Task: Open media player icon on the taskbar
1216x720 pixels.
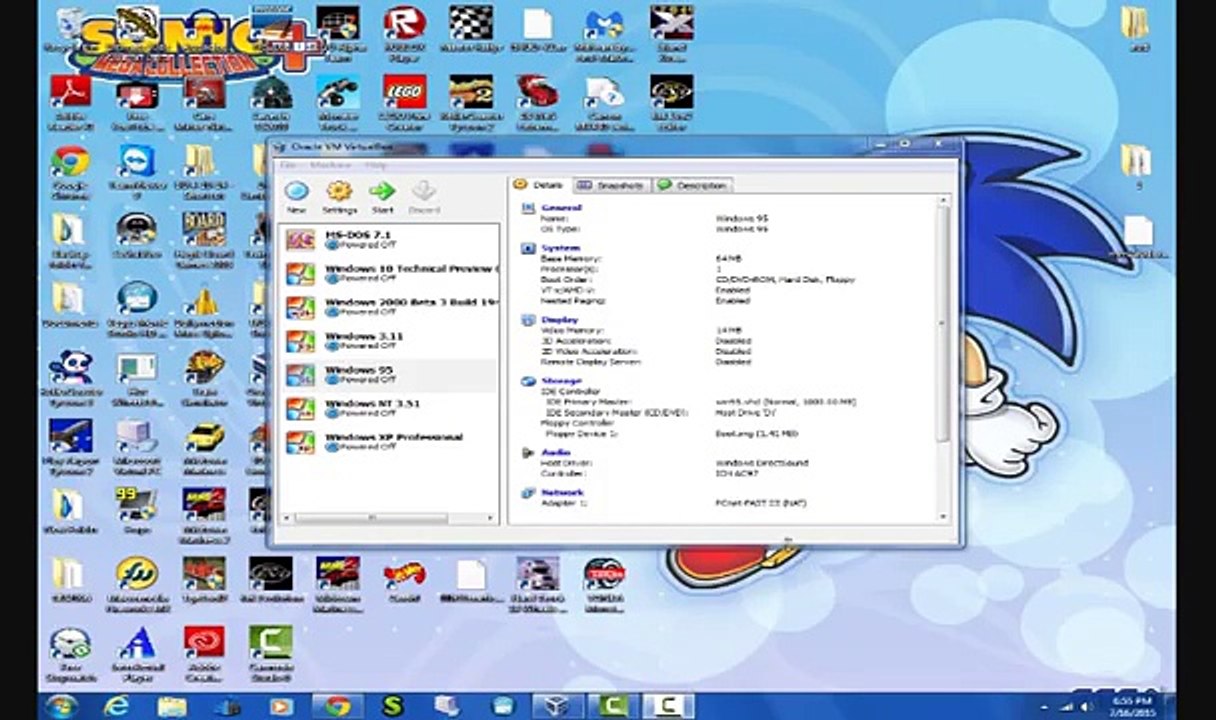Action: [281, 706]
